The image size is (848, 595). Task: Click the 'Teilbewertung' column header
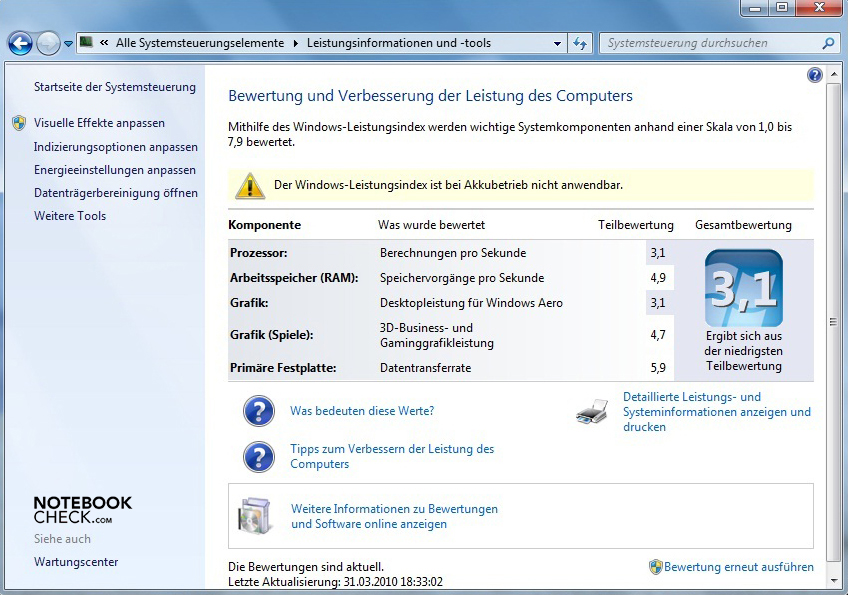click(635, 225)
